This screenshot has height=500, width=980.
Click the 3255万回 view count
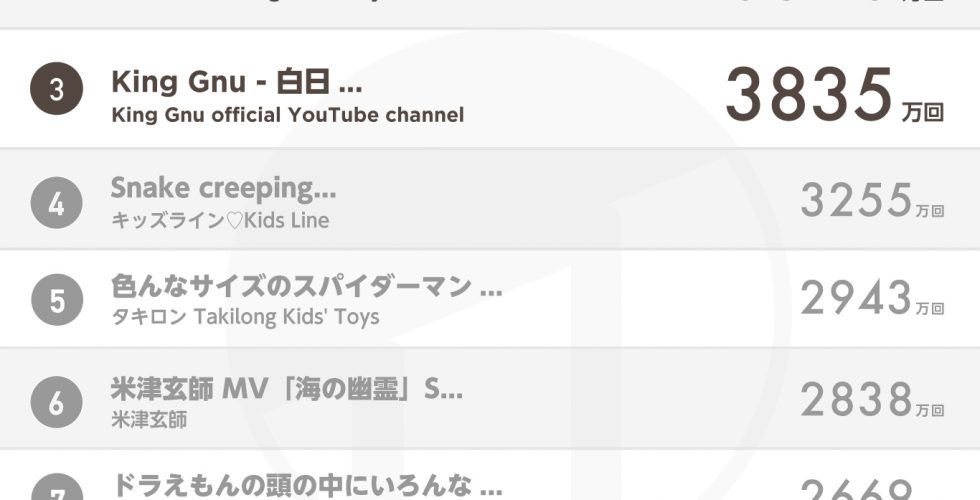[x=872, y=200]
